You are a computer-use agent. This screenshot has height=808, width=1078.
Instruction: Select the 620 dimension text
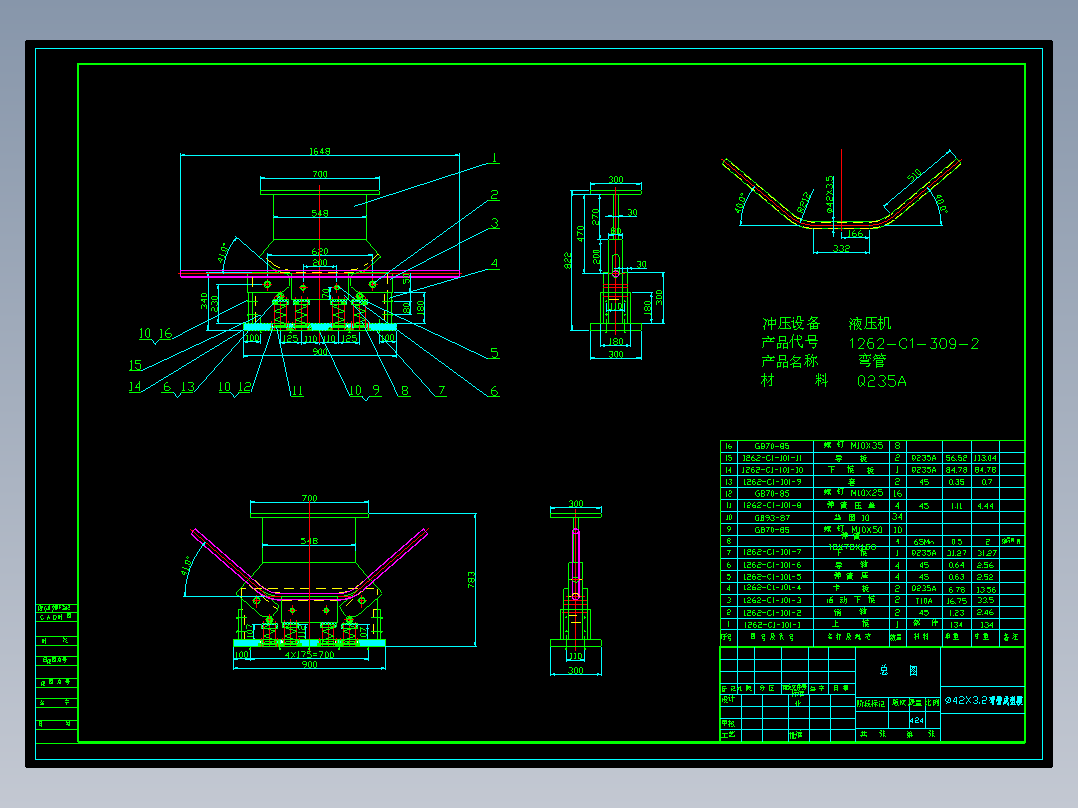(320, 252)
